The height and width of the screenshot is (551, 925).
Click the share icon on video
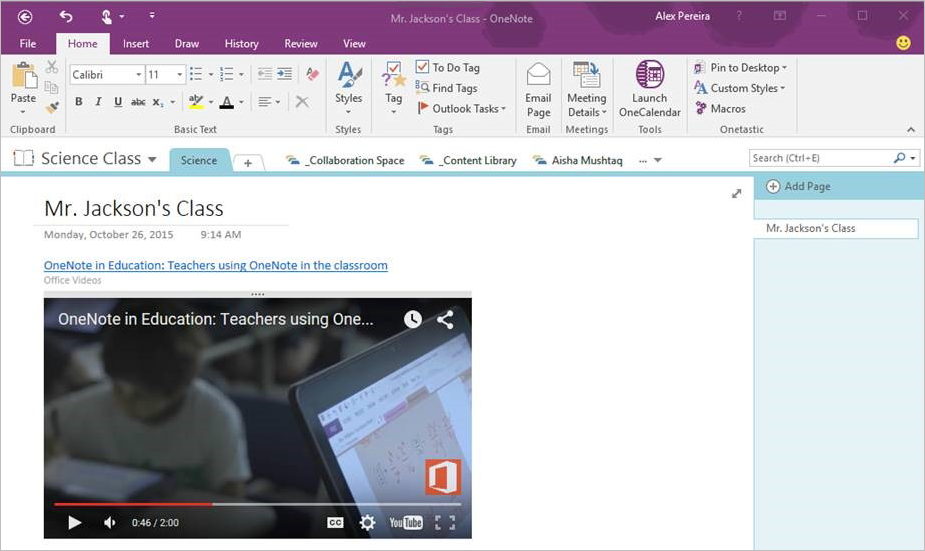pyautogui.click(x=445, y=320)
